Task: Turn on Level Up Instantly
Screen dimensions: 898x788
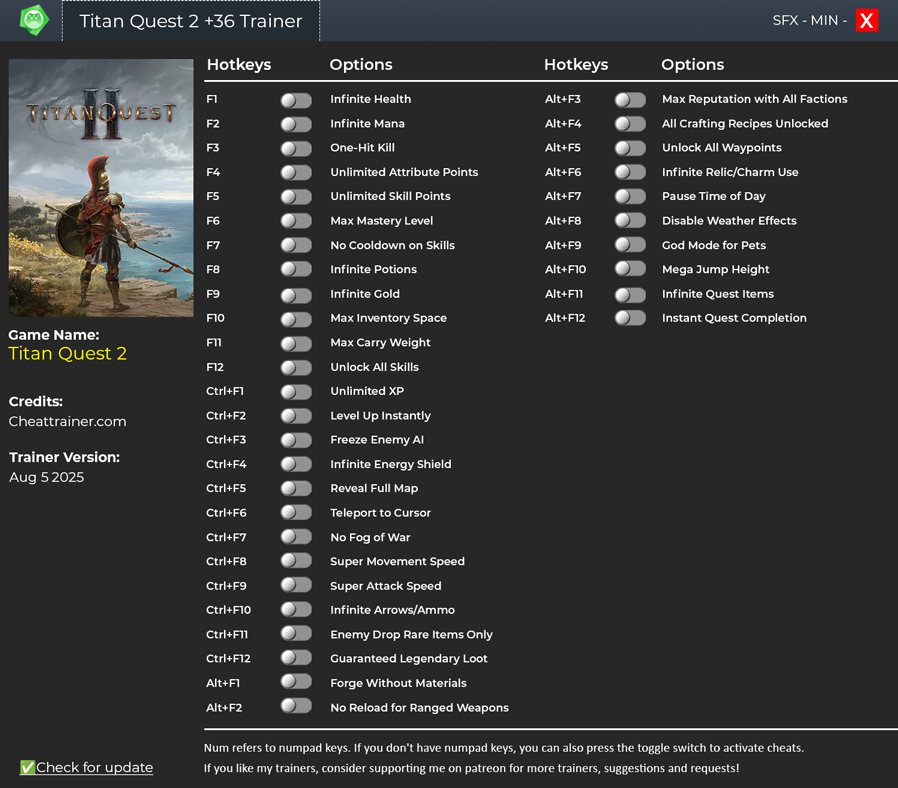Action: (296, 416)
